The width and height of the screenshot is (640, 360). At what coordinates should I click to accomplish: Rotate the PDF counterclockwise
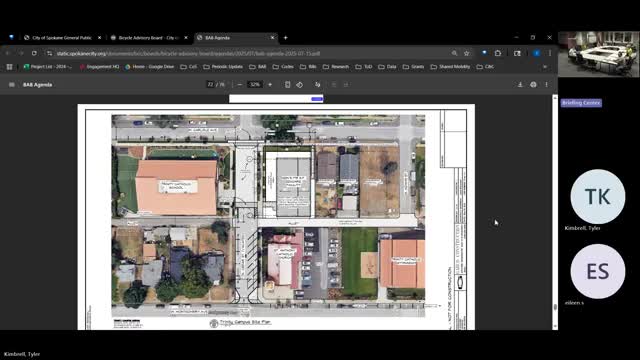pos(300,84)
